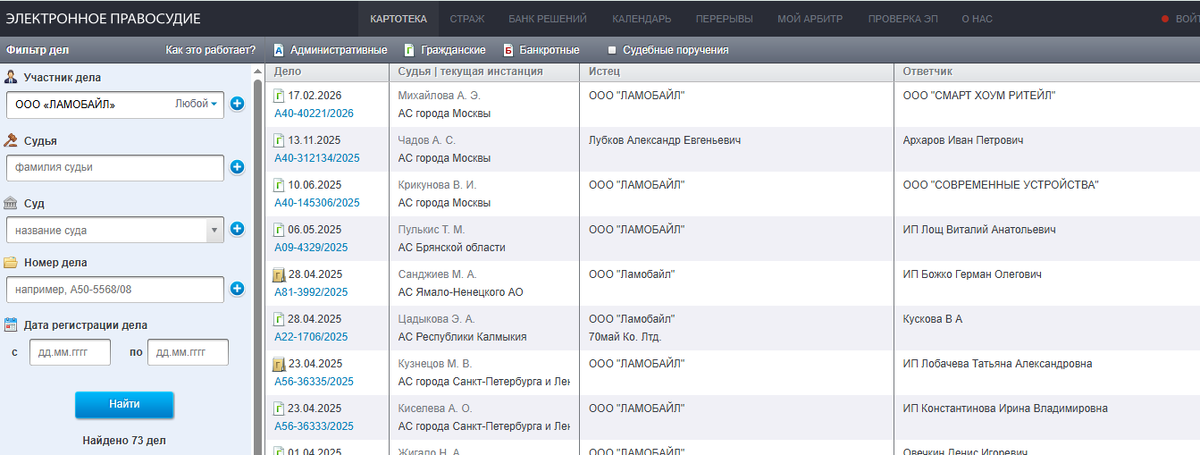
Task: Click the court building icon
Action: (11, 203)
